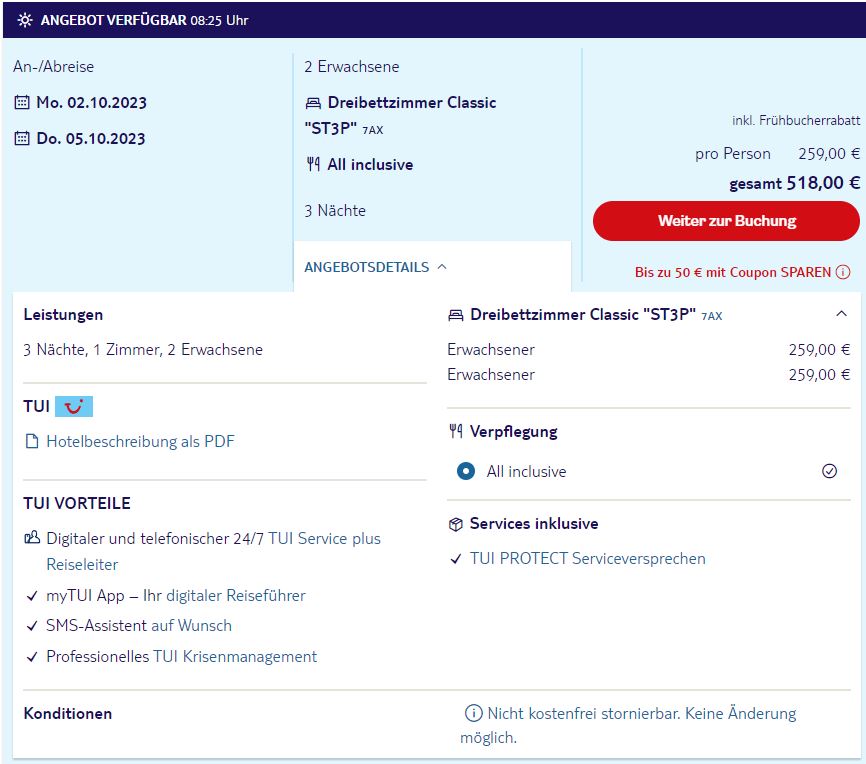Open Hotelbeschreibung als PDF link
The width and height of the screenshot is (866, 764).
[x=140, y=441]
